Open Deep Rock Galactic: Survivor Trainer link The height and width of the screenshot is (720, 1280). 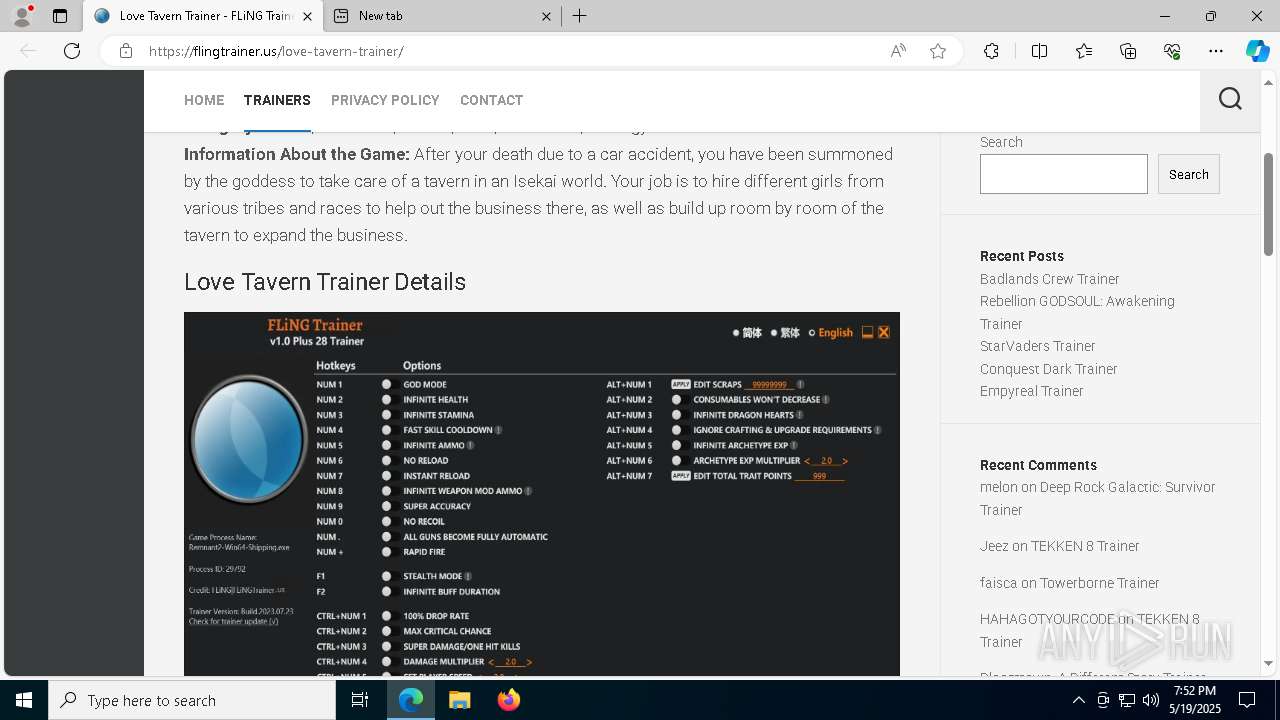click(x=1098, y=498)
